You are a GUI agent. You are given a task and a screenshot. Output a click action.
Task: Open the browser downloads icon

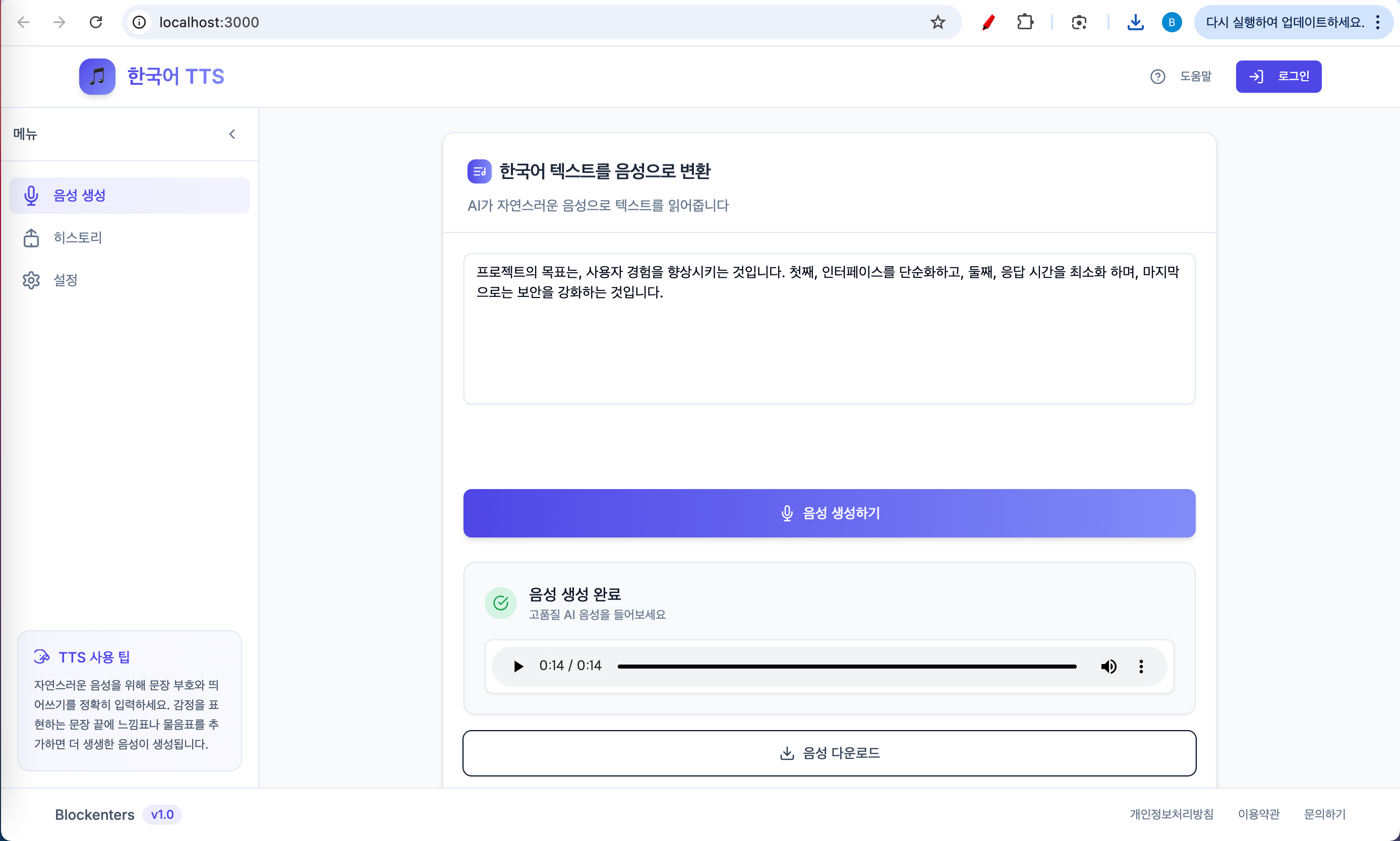[x=1135, y=22]
